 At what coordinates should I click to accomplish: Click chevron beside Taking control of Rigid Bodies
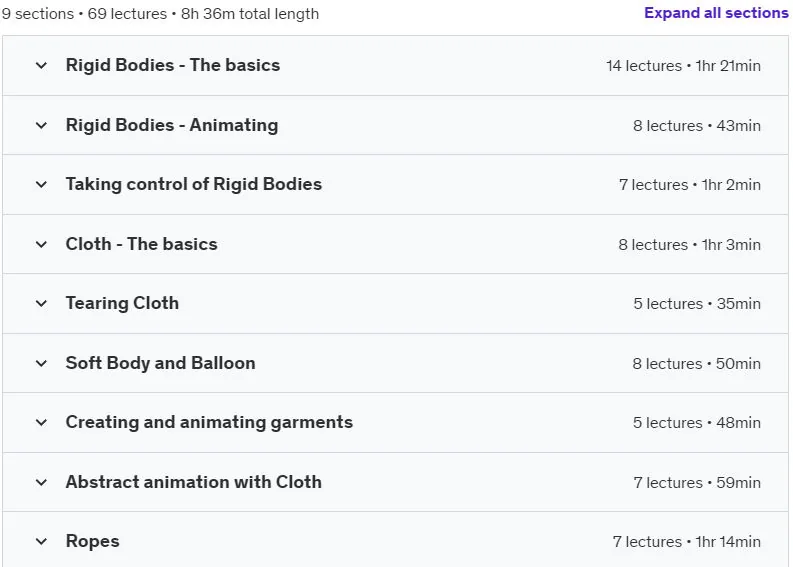41,185
